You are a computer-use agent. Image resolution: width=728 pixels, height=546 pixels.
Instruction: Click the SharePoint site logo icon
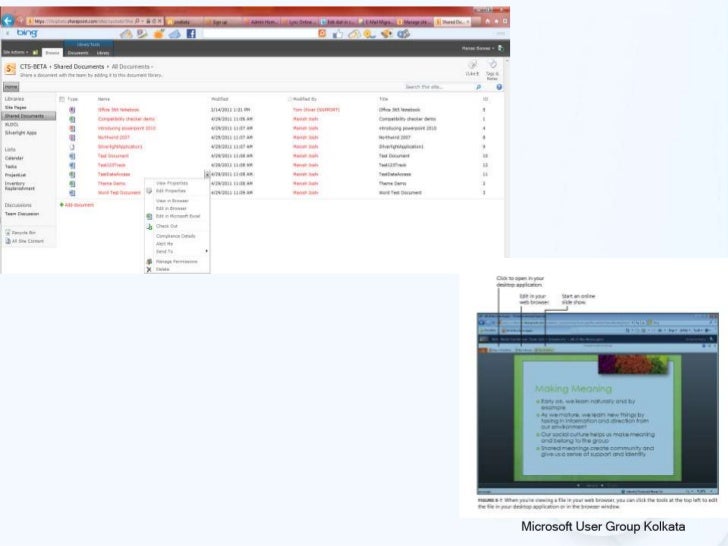tap(10, 69)
